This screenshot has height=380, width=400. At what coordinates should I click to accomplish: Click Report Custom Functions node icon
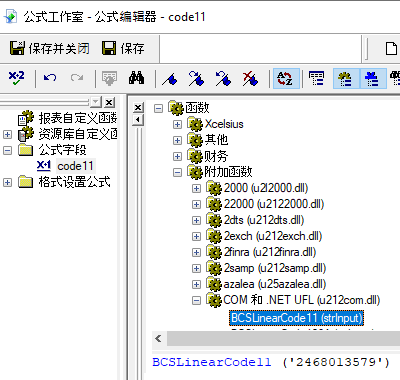pyautogui.click(x=26, y=118)
